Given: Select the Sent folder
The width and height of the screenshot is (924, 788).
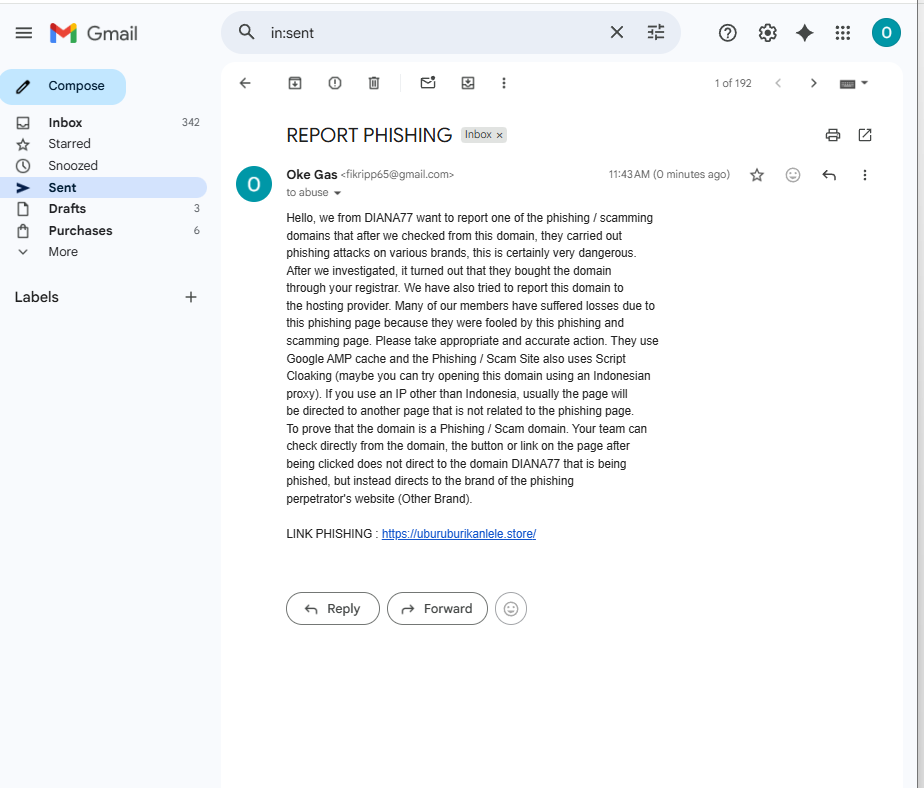Looking at the screenshot, I should [103, 187].
